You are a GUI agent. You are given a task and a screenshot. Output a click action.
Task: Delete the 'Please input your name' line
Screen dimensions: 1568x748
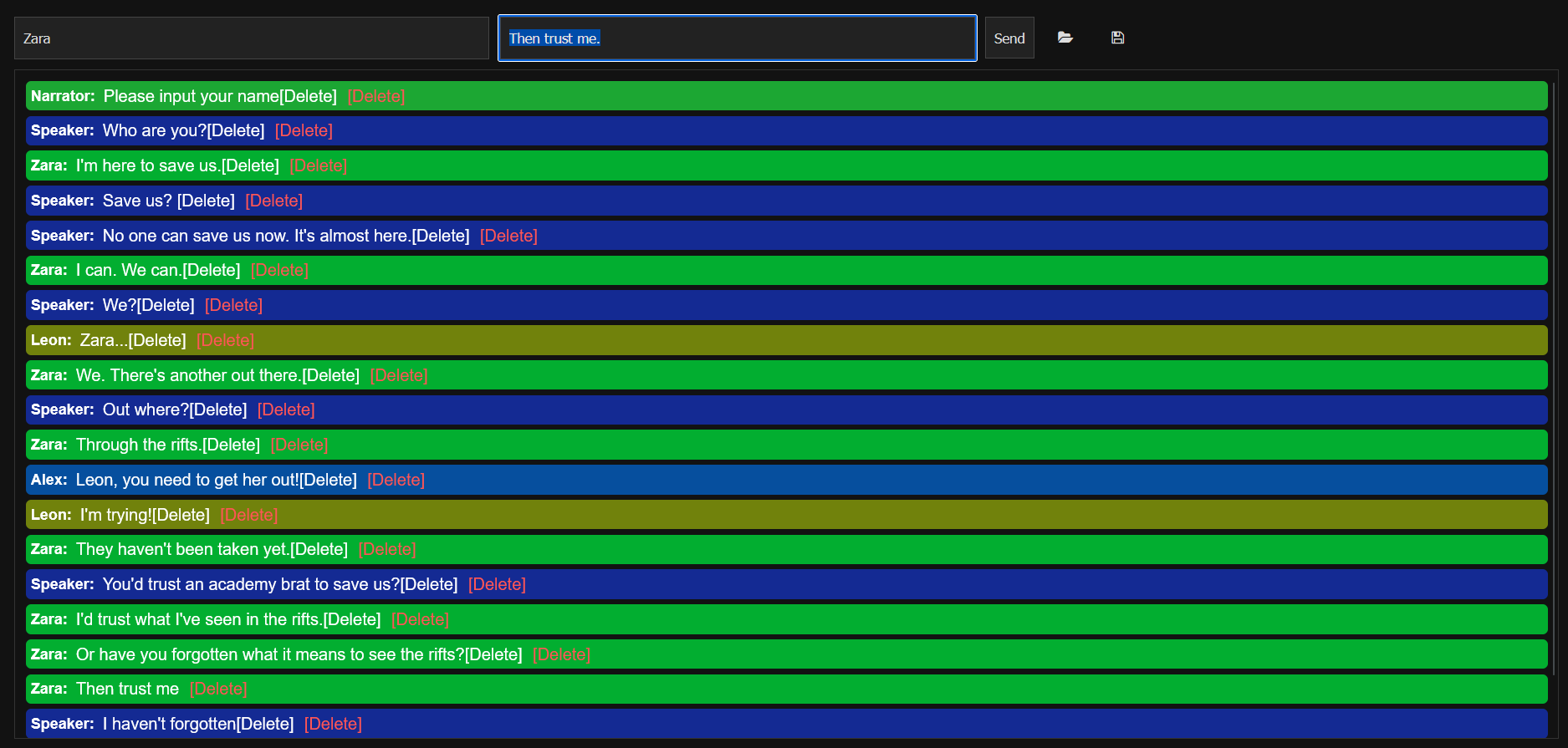coord(376,96)
